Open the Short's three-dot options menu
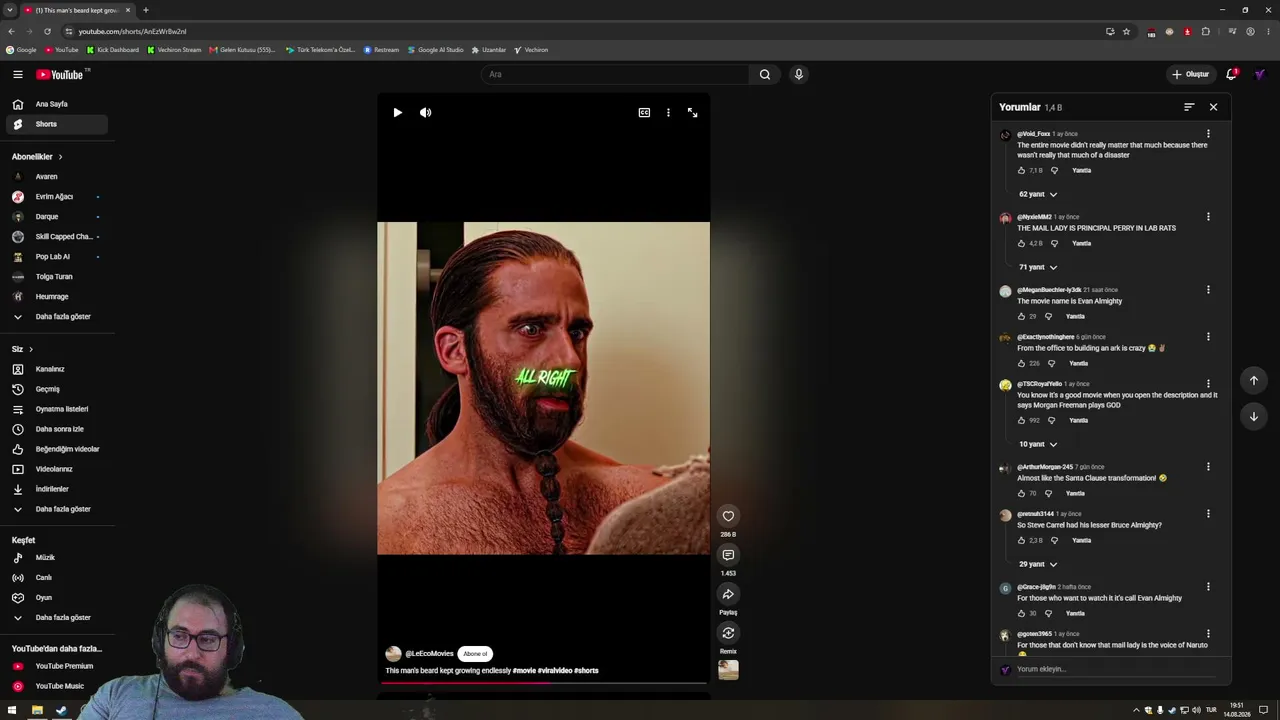Image resolution: width=1280 pixels, height=720 pixels. [668, 113]
